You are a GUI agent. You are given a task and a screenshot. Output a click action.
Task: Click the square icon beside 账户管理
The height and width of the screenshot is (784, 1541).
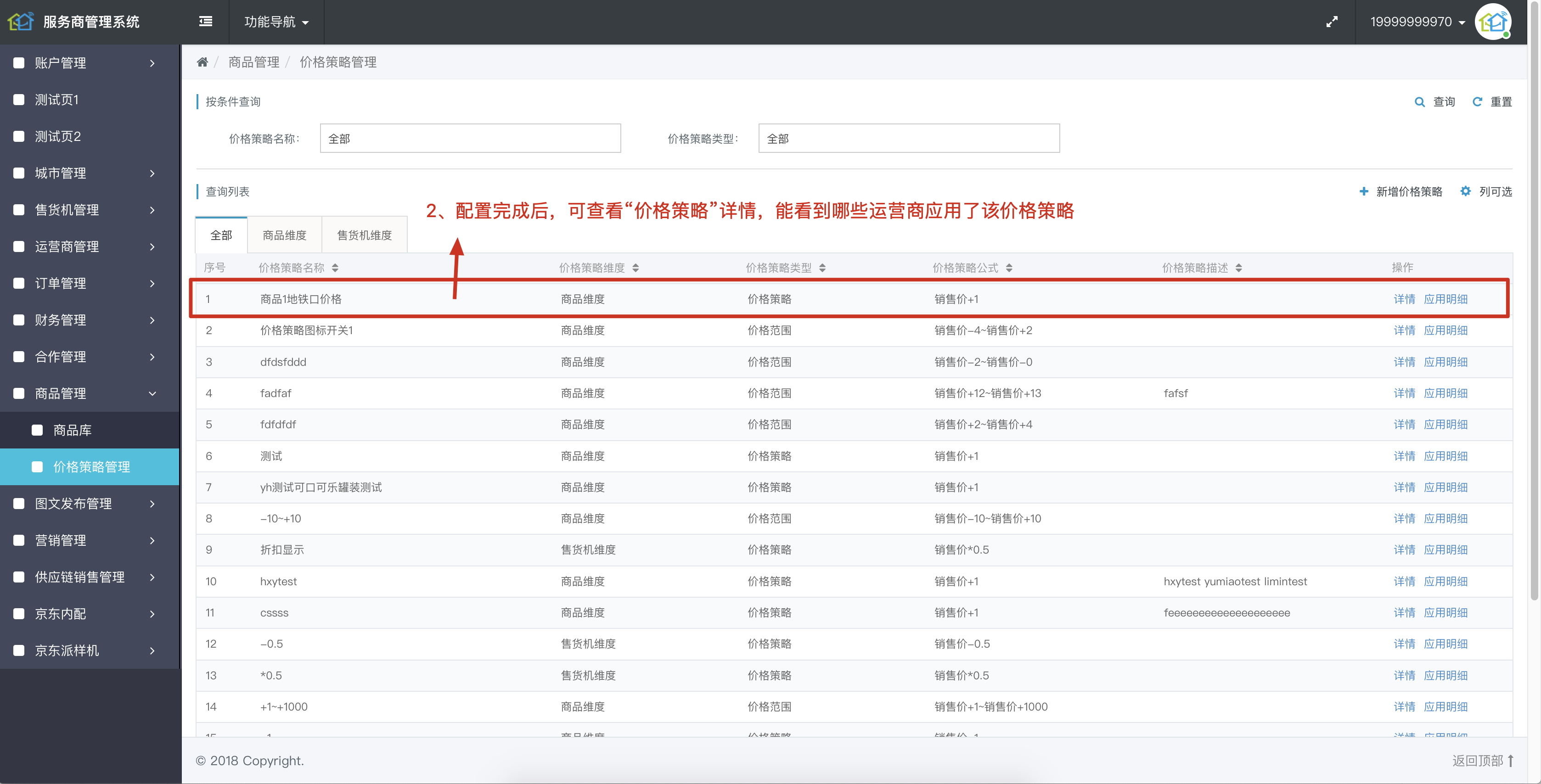pos(19,63)
